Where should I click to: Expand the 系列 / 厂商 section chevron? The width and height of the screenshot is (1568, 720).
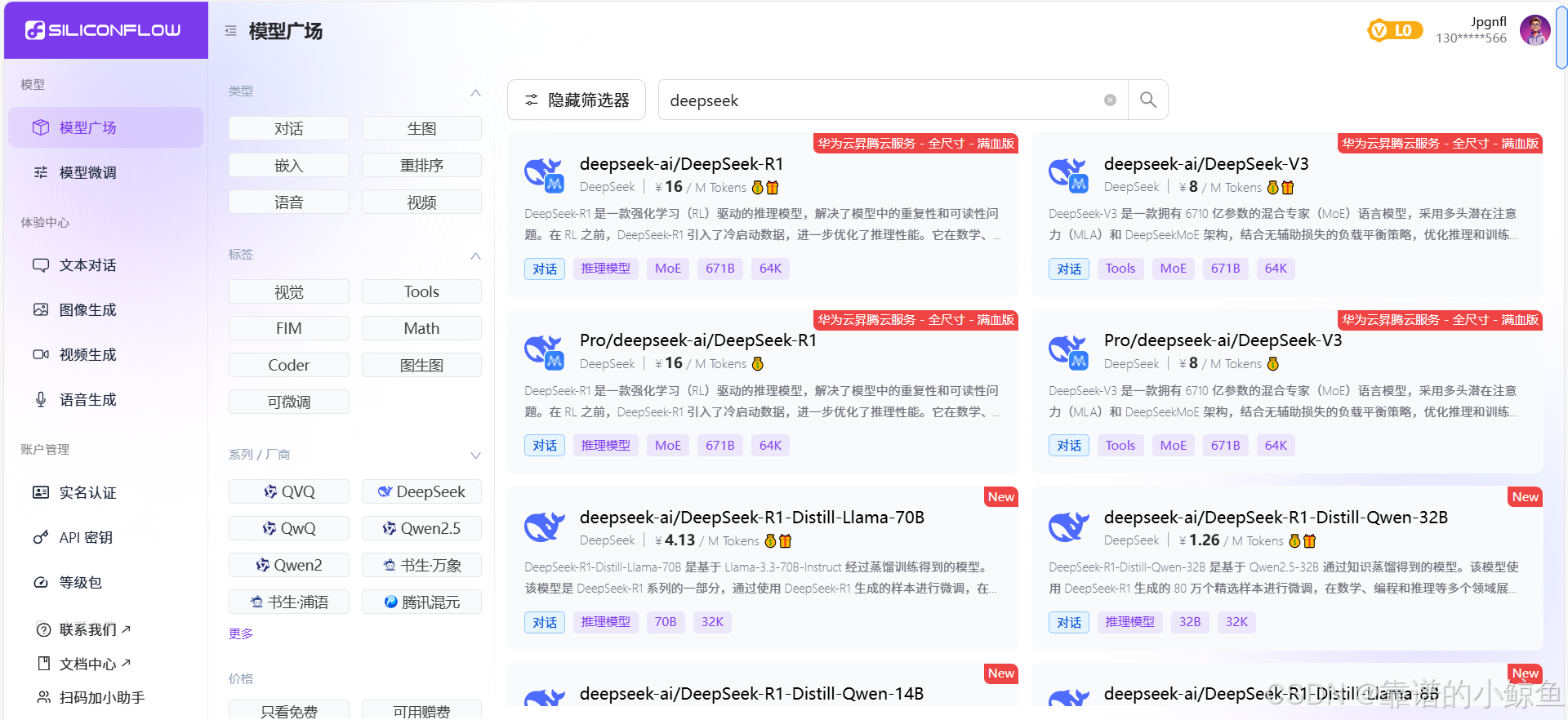pos(475,456)
